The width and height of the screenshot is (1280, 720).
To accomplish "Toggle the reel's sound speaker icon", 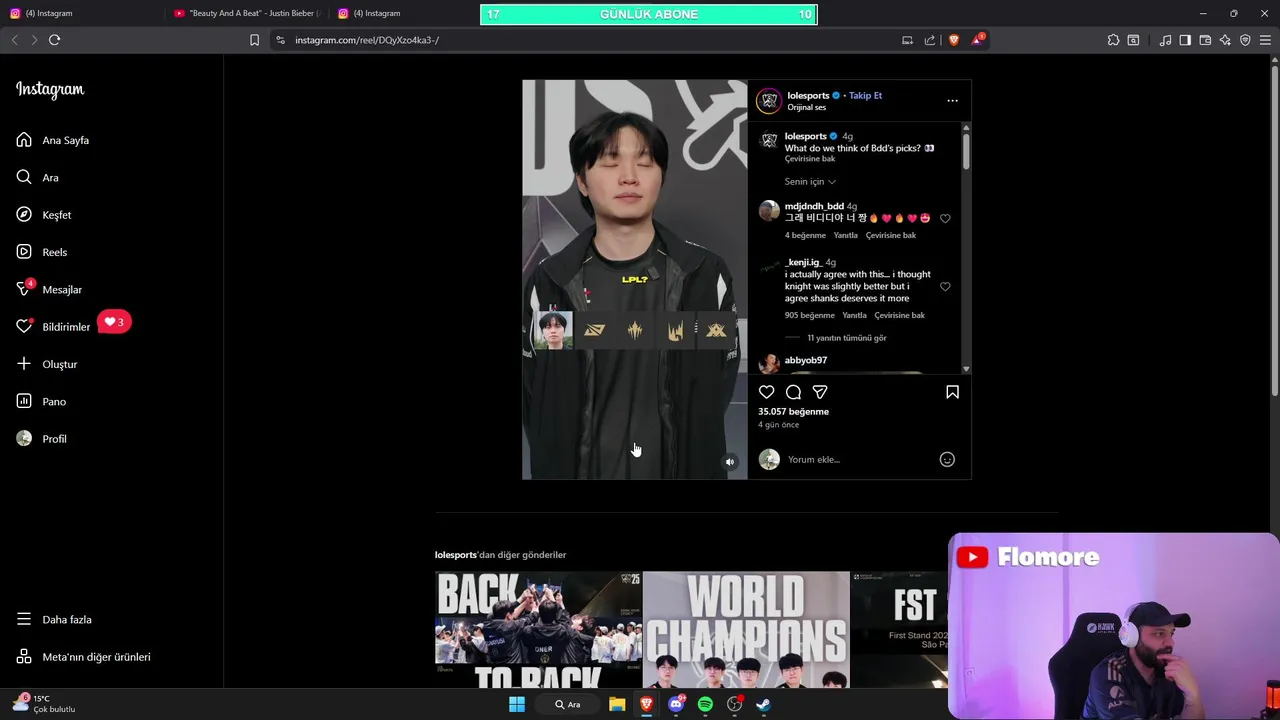I will (730, 462).
